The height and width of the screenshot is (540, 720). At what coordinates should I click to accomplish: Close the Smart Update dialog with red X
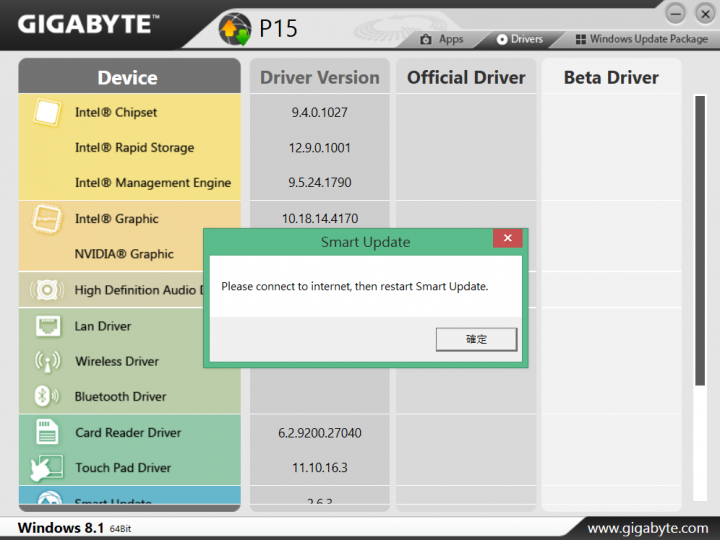click(x=507, y=238)
